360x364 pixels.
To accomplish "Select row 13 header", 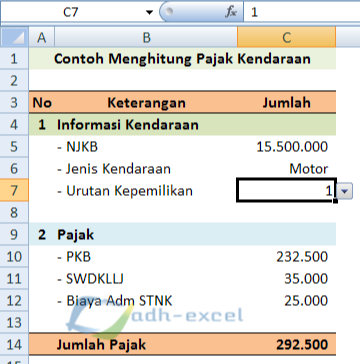I will pos(14,323).
